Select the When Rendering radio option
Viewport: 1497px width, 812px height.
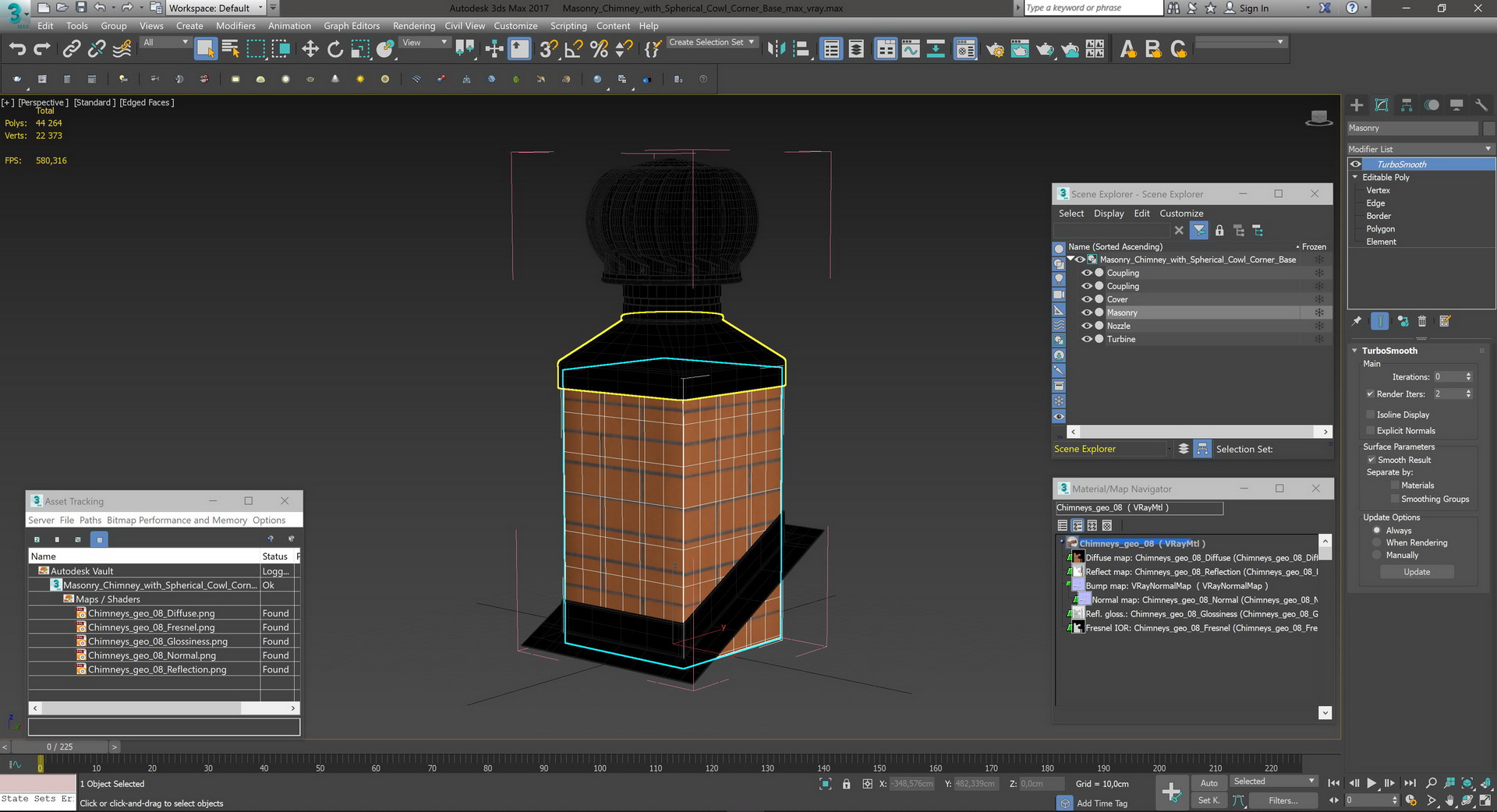coord(1377,542)
